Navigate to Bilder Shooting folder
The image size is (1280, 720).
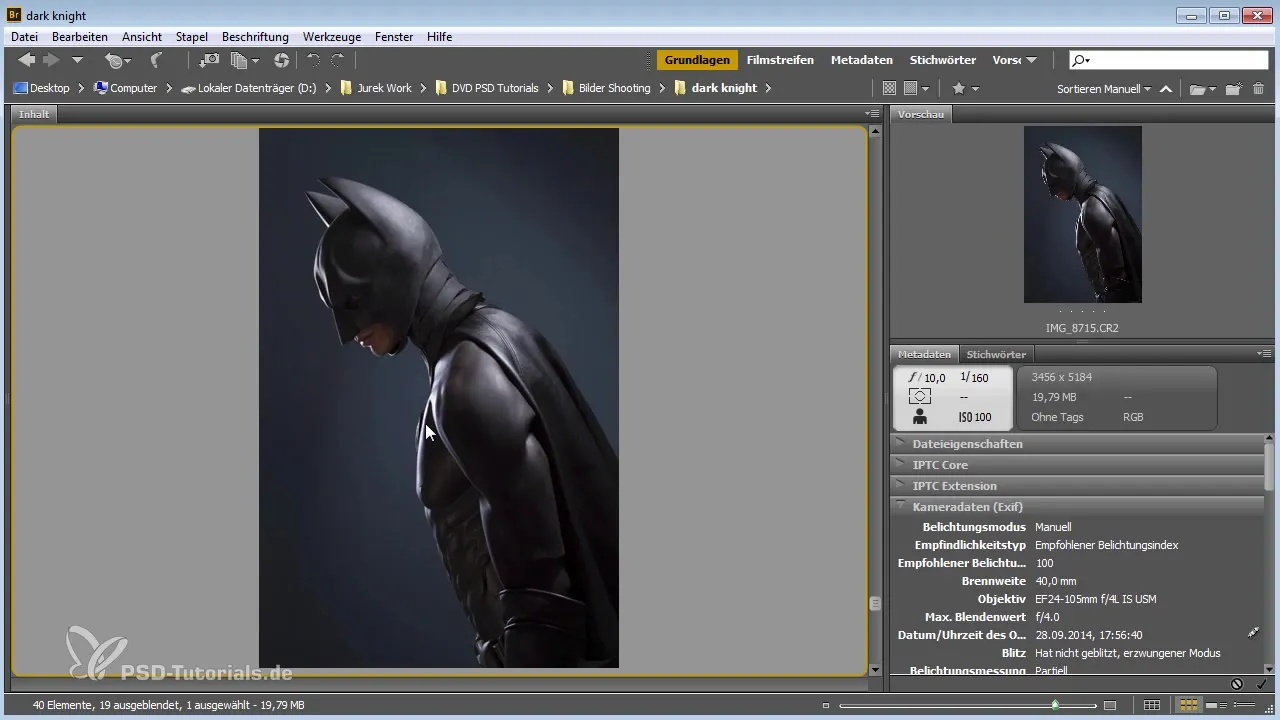pos(606,88)
